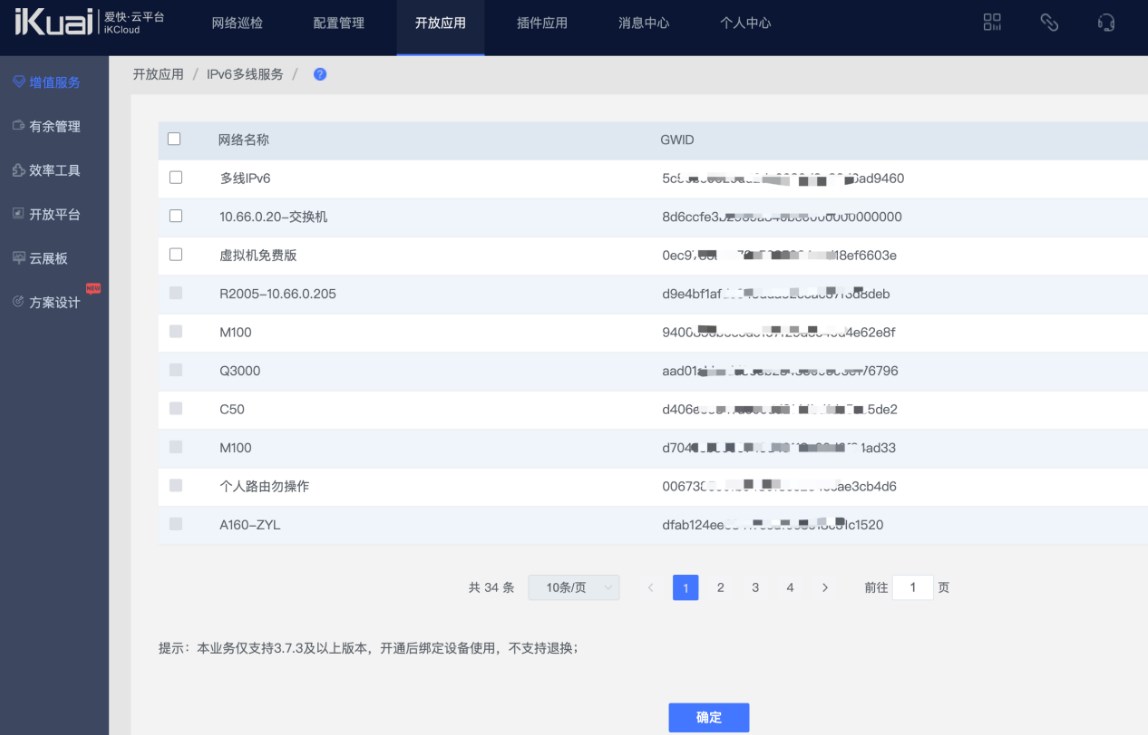Go to page 4
The image size is (1148, 735).
click(790, 587)
